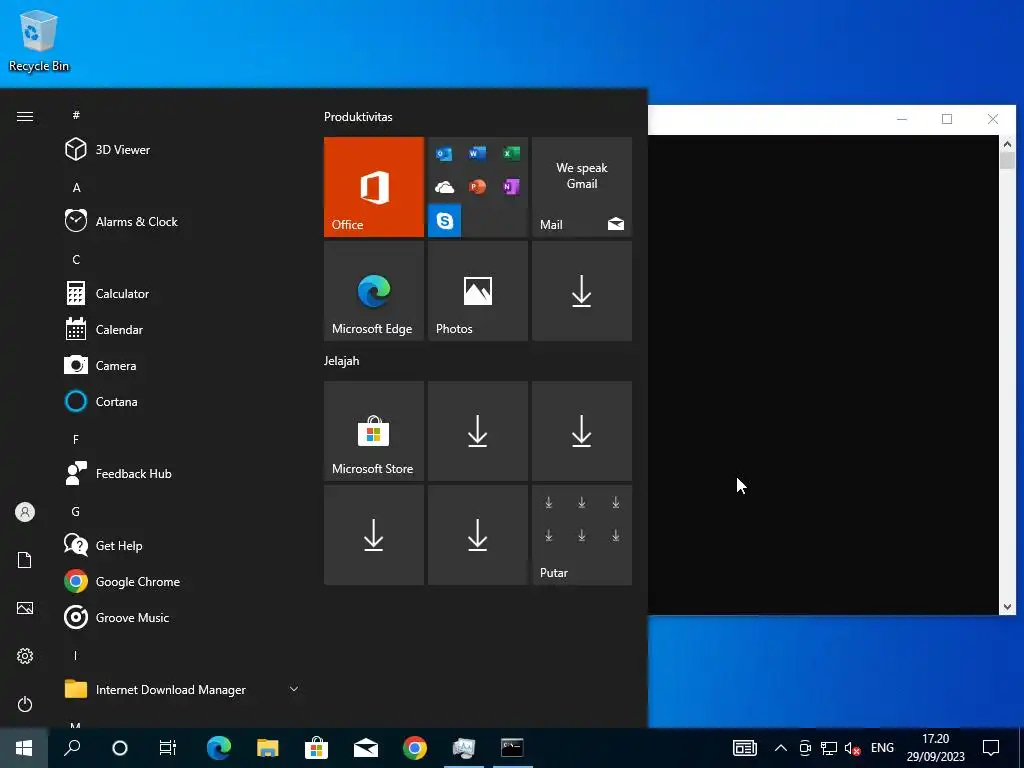Screen dimensions: 1024x768
Task: Change the ENG input language
Action: click(882, 748)
